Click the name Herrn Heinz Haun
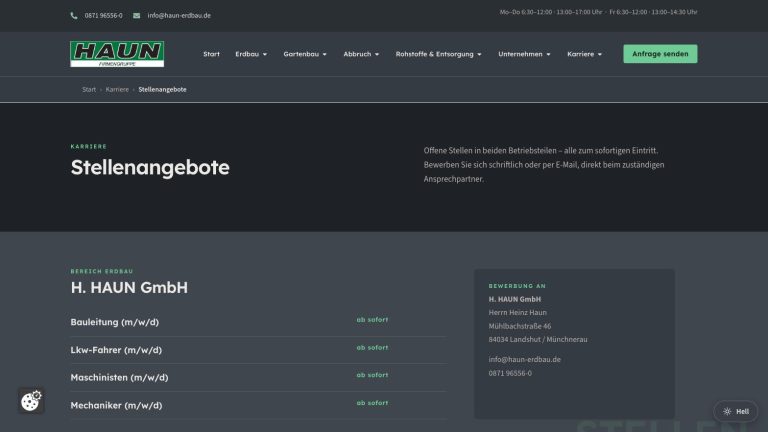The height and width of the screenshot is (432, 768). (x=518, y=312)
